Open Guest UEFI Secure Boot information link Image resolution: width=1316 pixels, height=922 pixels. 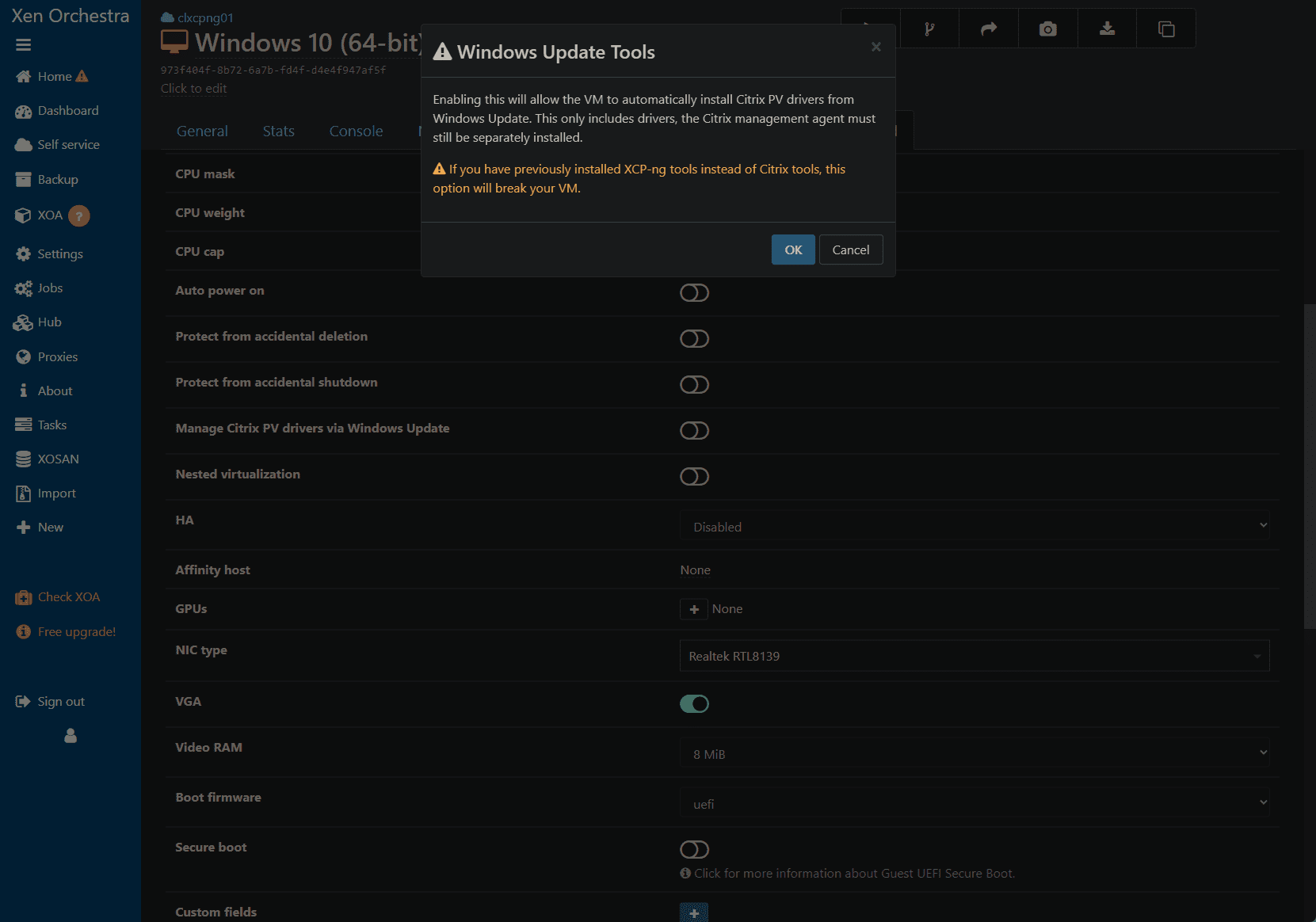pyautogui.click(x=855, y=873)
